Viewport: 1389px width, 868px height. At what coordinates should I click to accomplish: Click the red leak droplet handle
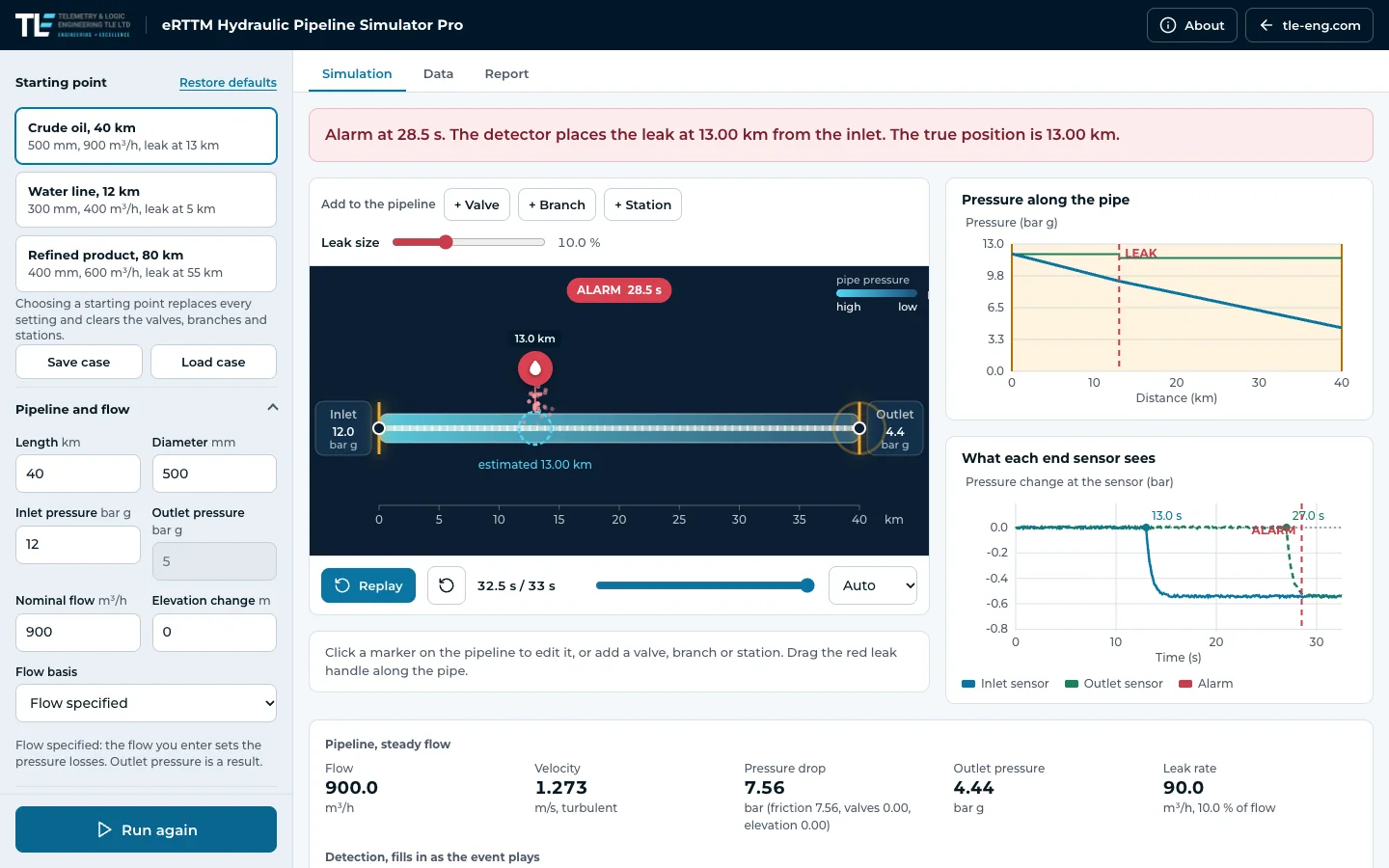[x=535, y=368]
